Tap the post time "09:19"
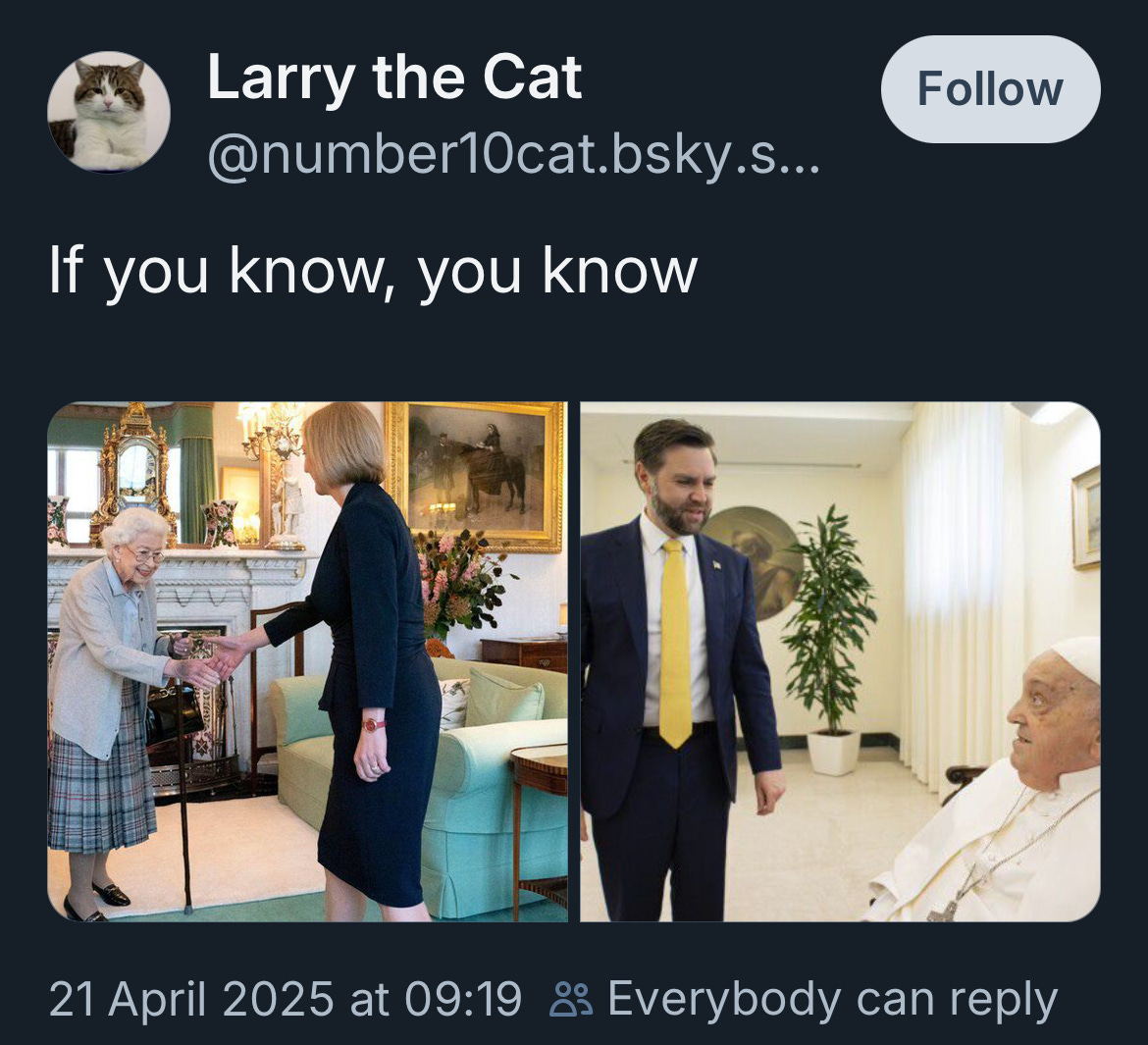Image resolution: width=1148 pixels, height=1045 pixels. (x=463, y=999)
